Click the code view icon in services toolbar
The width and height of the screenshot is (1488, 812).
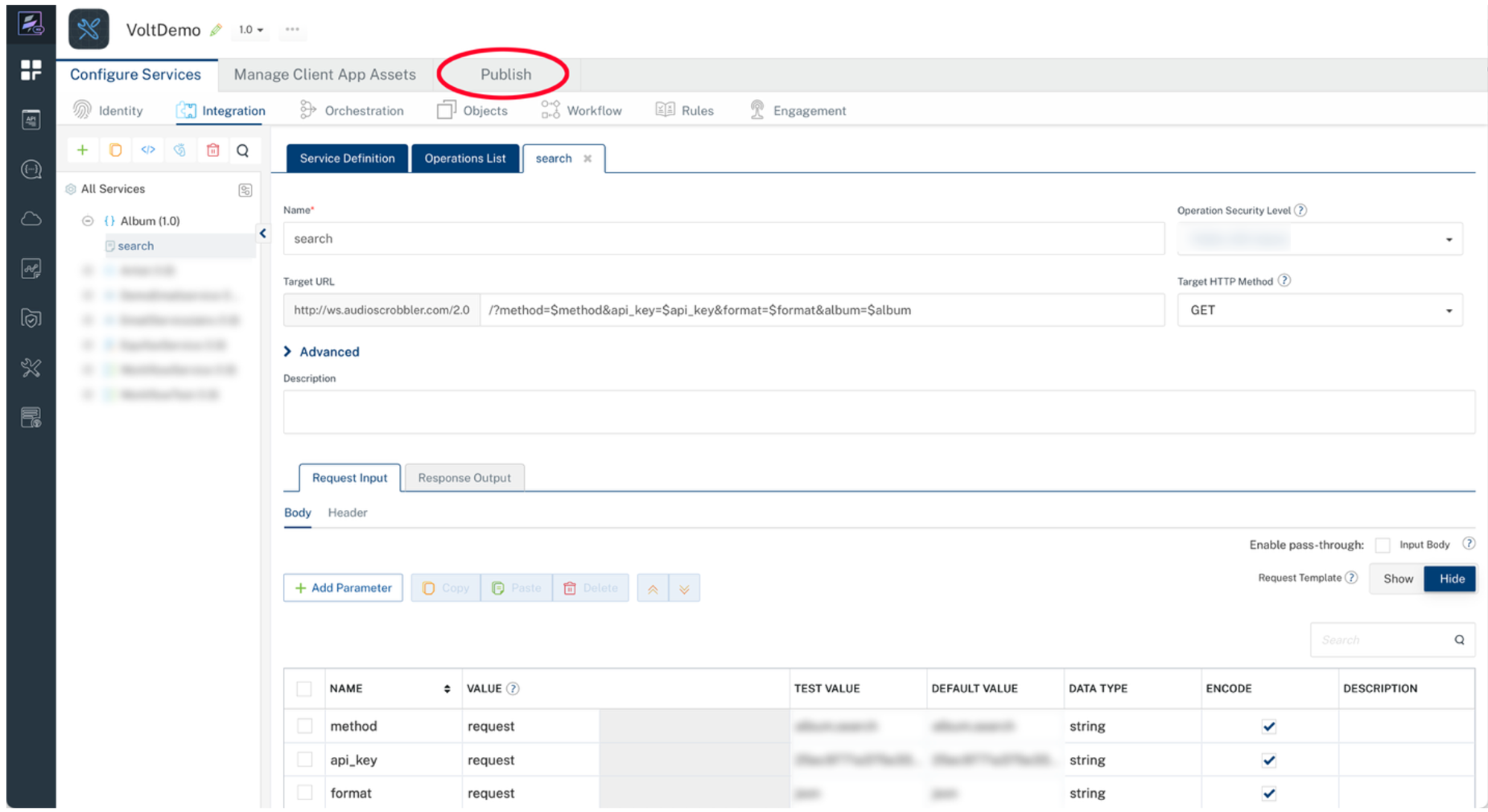(x=148, y=150)
